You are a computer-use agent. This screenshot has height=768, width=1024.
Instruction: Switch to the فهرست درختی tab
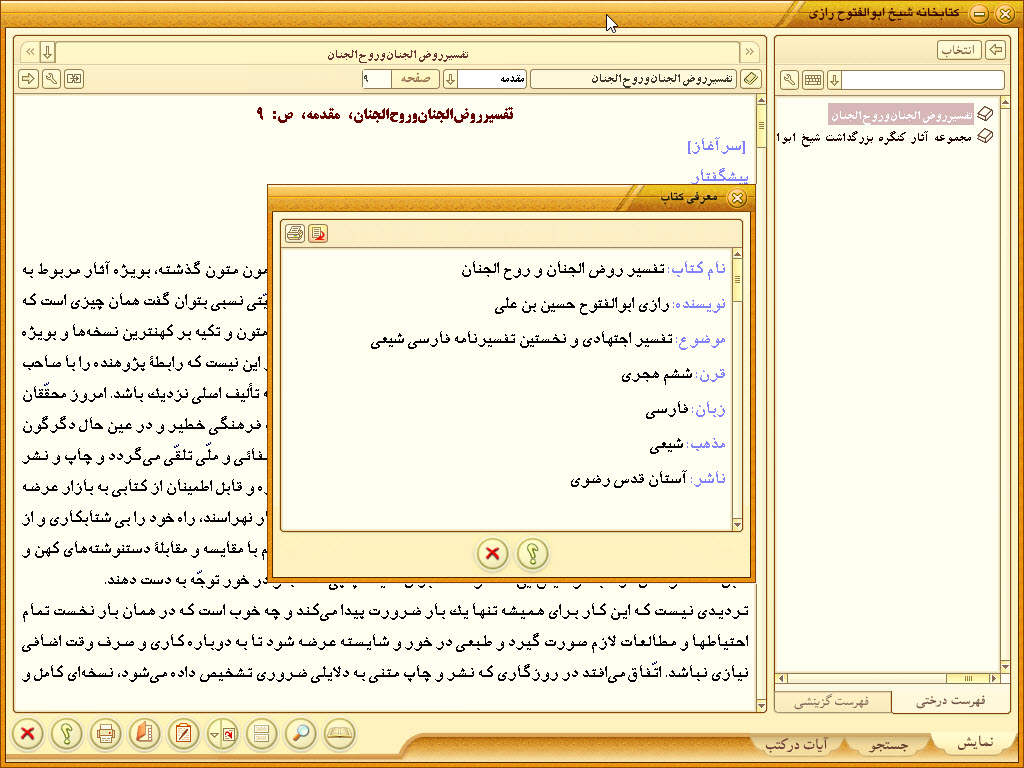pyautogui.click(x=950, y=701)
